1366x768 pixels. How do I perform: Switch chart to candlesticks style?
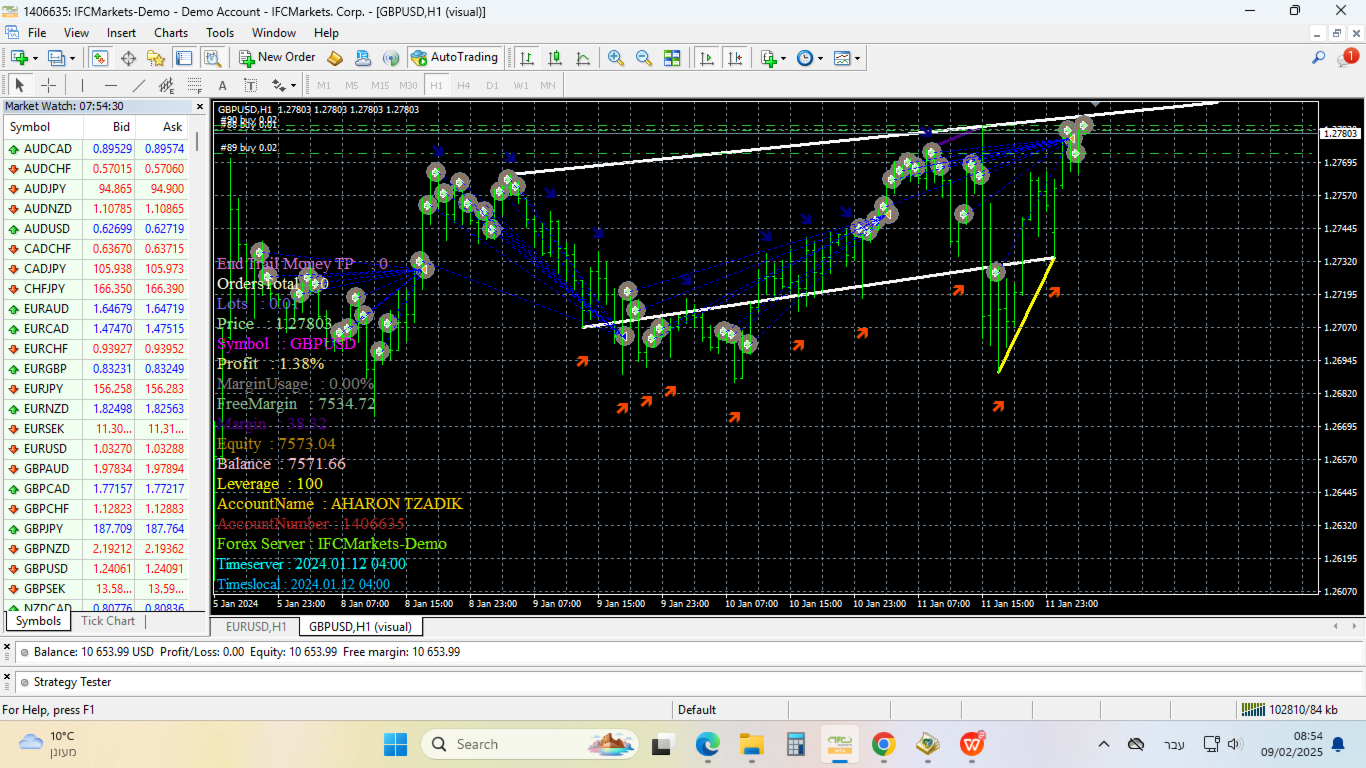[x=554, y=58]
